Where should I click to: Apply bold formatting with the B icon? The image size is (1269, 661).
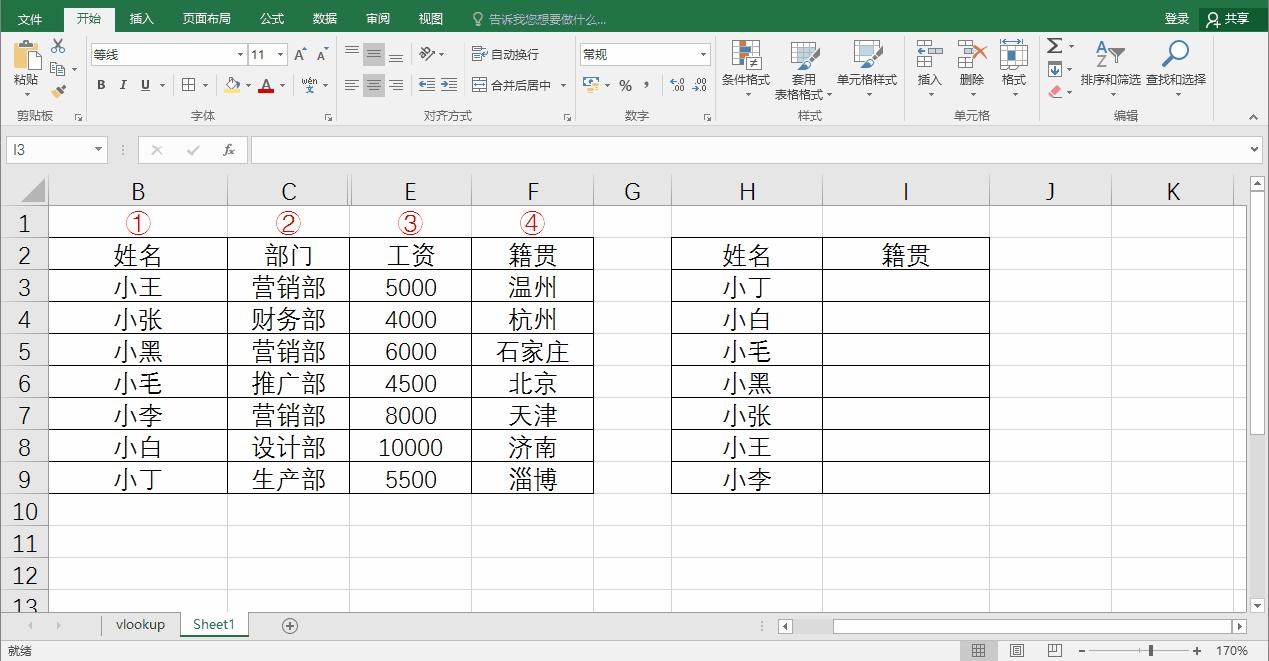point(100,85)
